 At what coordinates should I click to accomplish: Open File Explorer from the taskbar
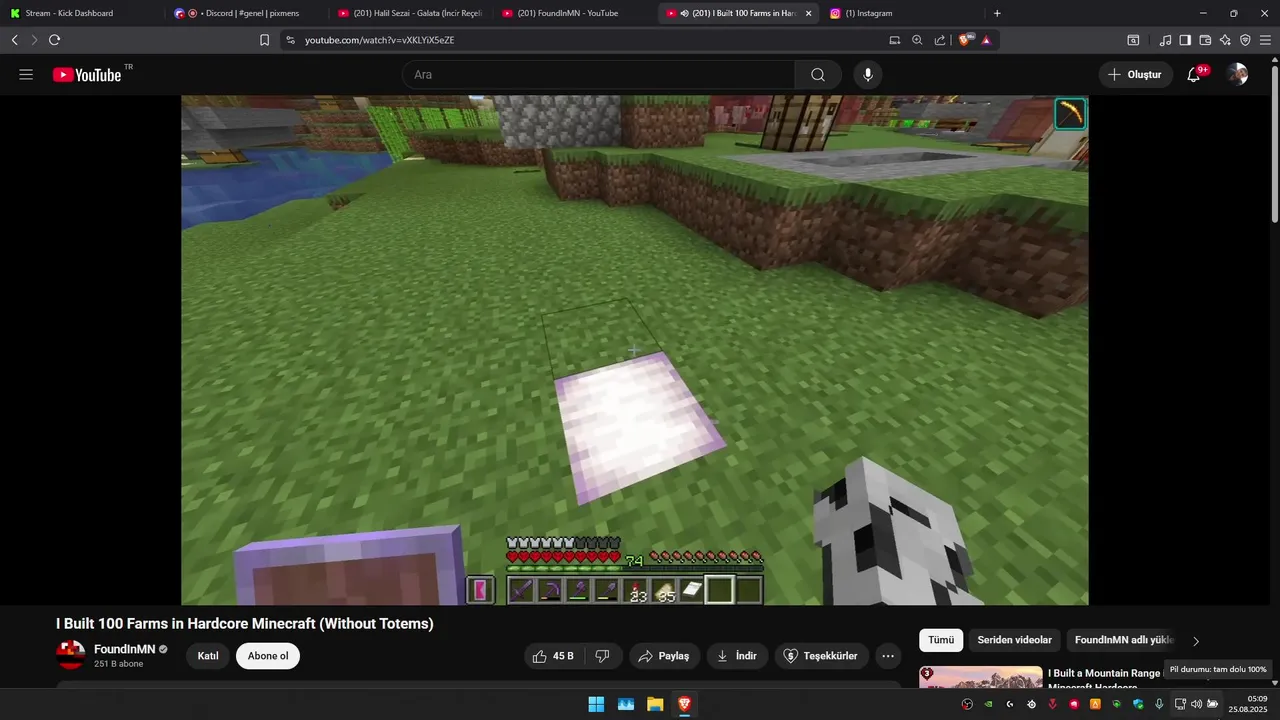click(655, 704)
